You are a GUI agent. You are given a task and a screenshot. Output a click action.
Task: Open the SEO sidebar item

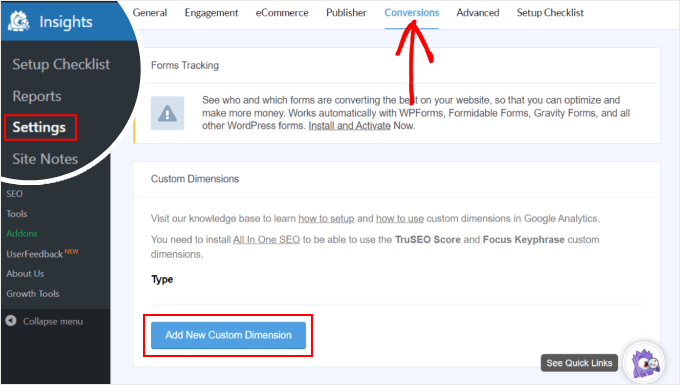click(14, 194)
